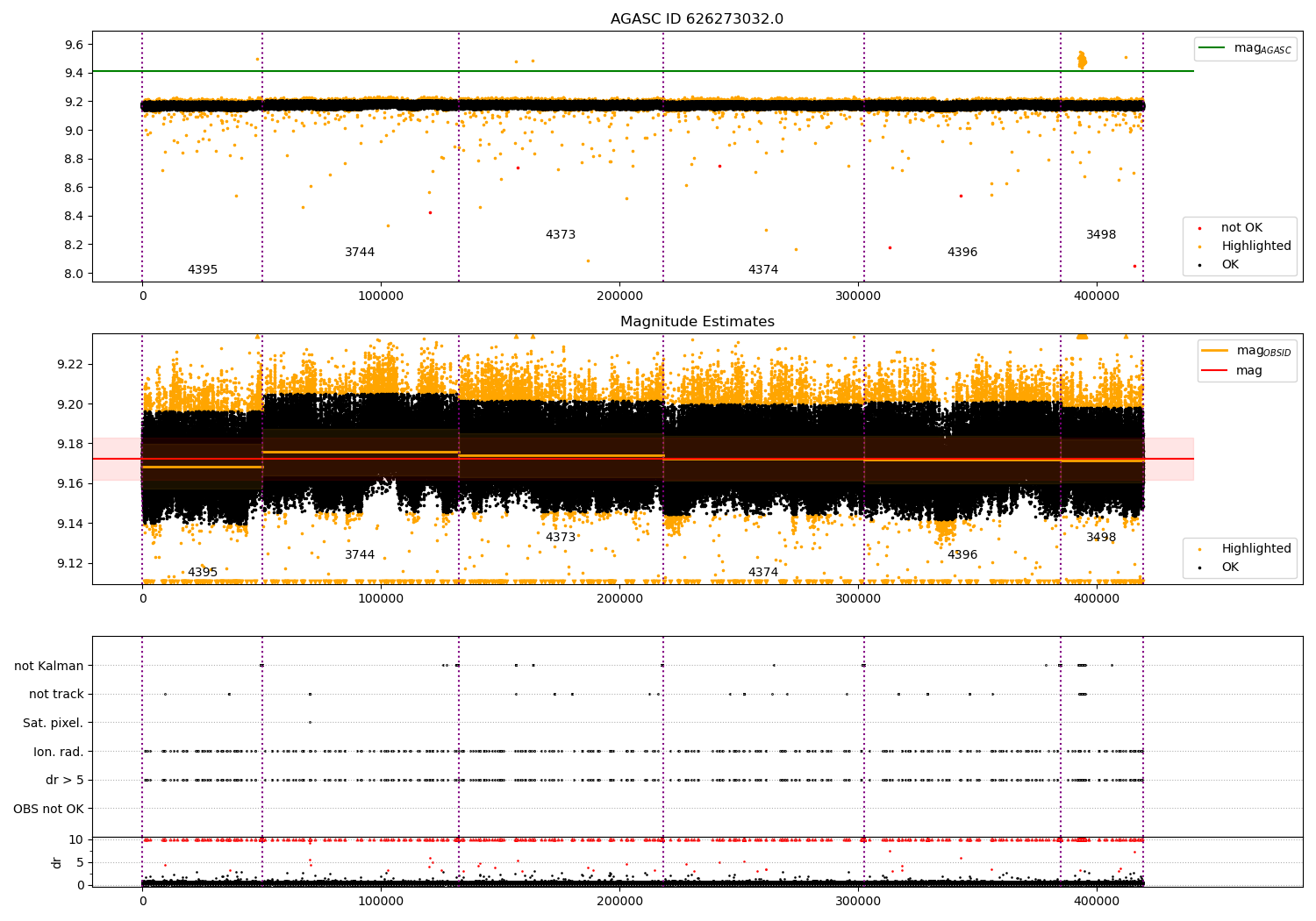Click x-axis tick 100000 of AGASC ID plot

click(x=381, y=296)
